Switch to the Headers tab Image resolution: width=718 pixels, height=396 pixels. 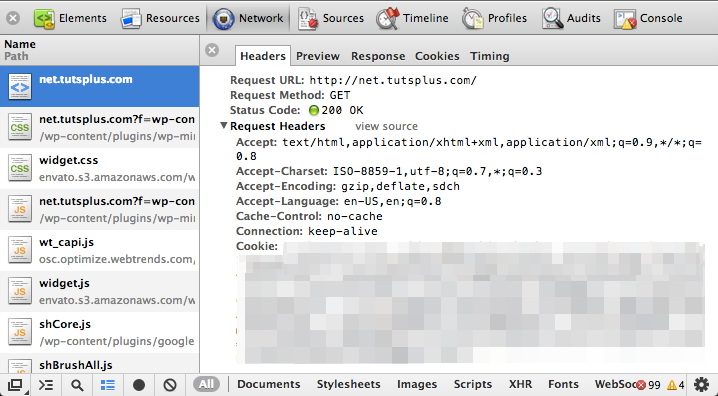(263, 56)
